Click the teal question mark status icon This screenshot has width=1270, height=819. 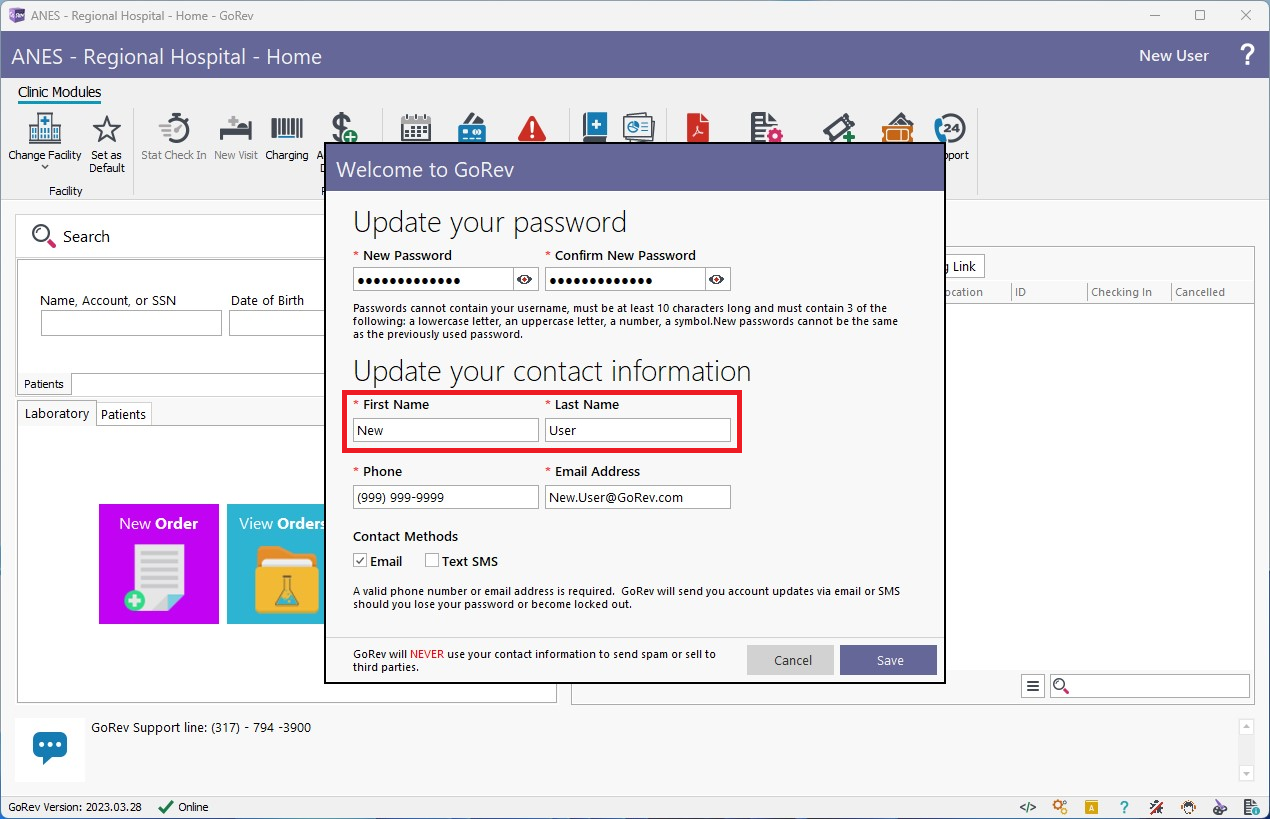(x=1124, y=807)
